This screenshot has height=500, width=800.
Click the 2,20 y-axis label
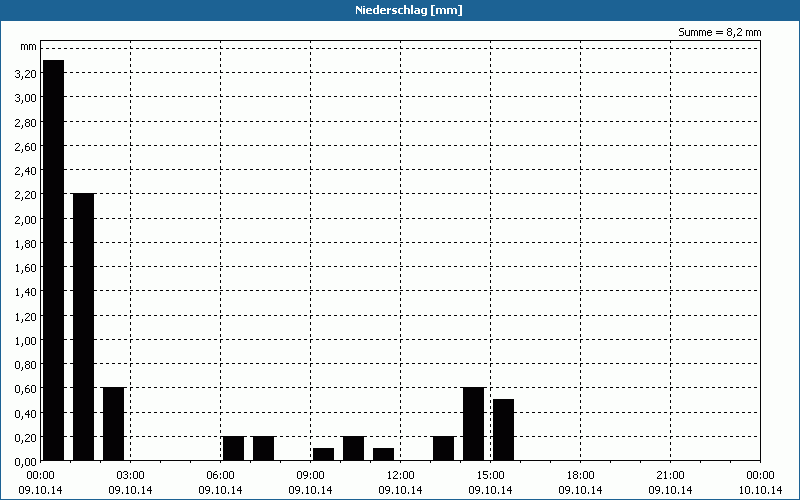tap(26, 195)
